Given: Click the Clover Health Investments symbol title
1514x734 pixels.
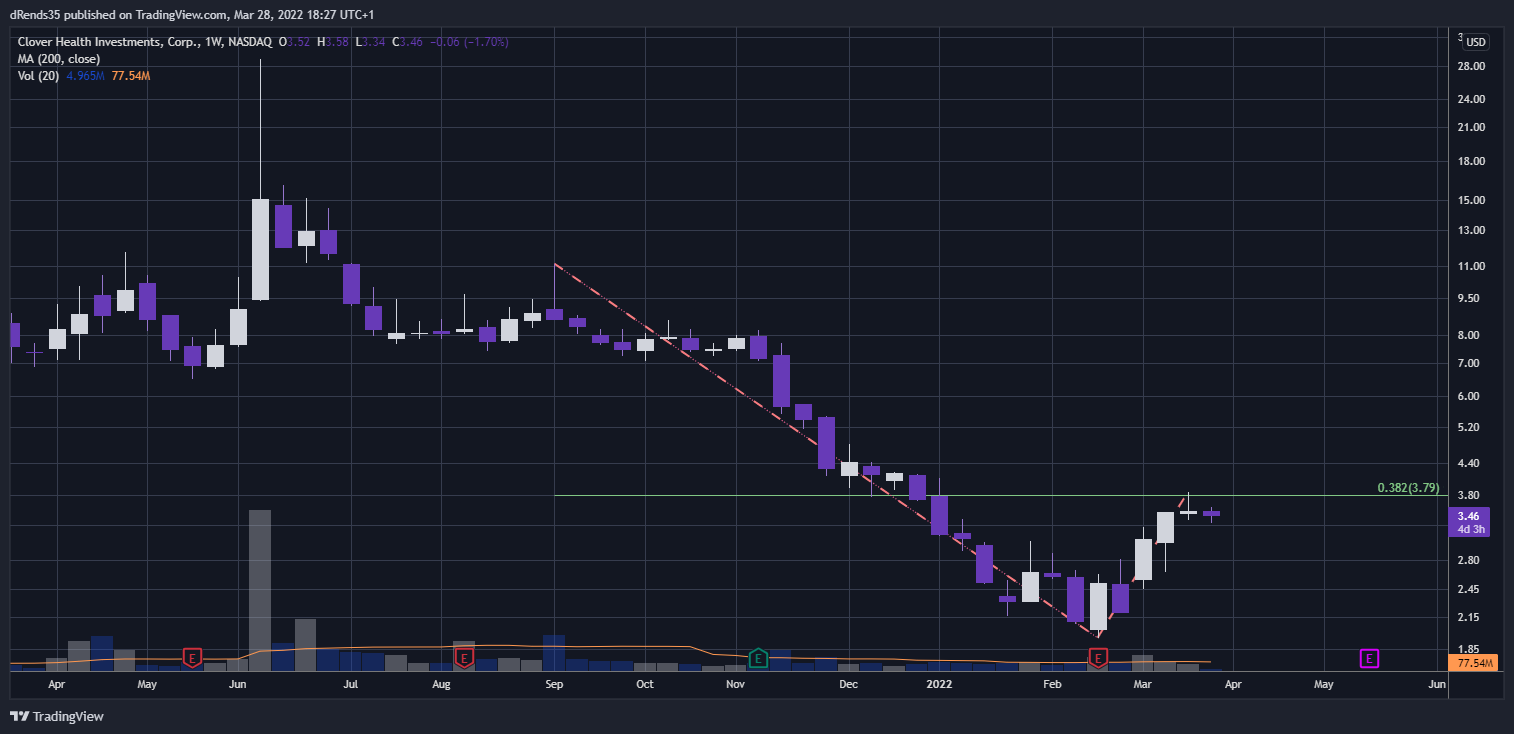Looking at the screenshot, I should coord(146,42).
